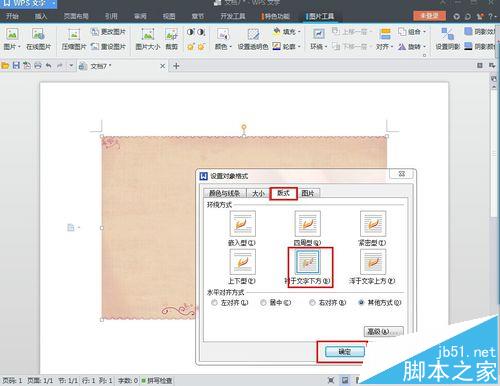This screenshot has height=386, width=500.
Task: Select the 四周型 square wrapping option
Action: (x=307, y=228)
